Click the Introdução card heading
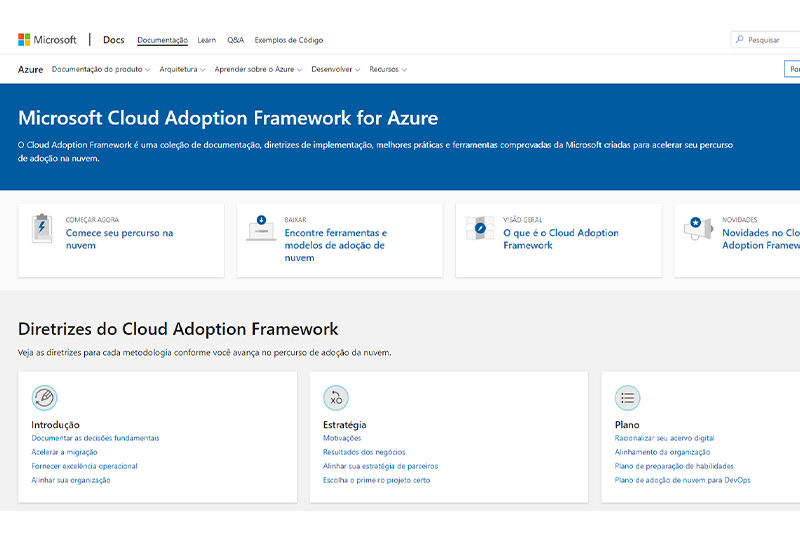 tap(55, 424)
